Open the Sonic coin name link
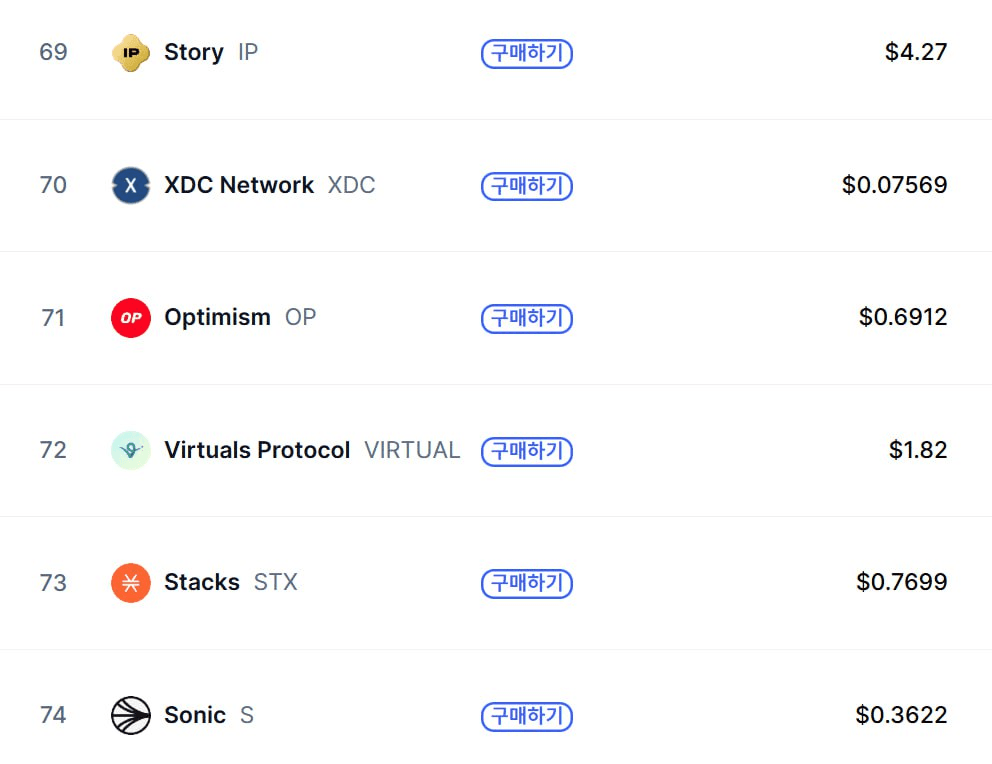This screenshot has width=992, height=764. (x=195, y=715)
